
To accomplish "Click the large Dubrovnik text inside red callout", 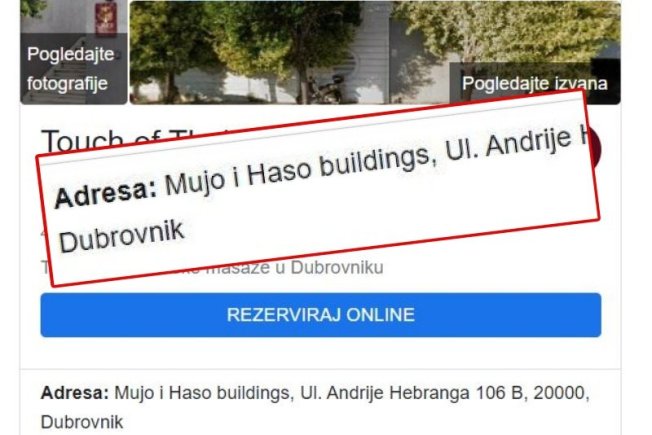I will click(121, 237).
